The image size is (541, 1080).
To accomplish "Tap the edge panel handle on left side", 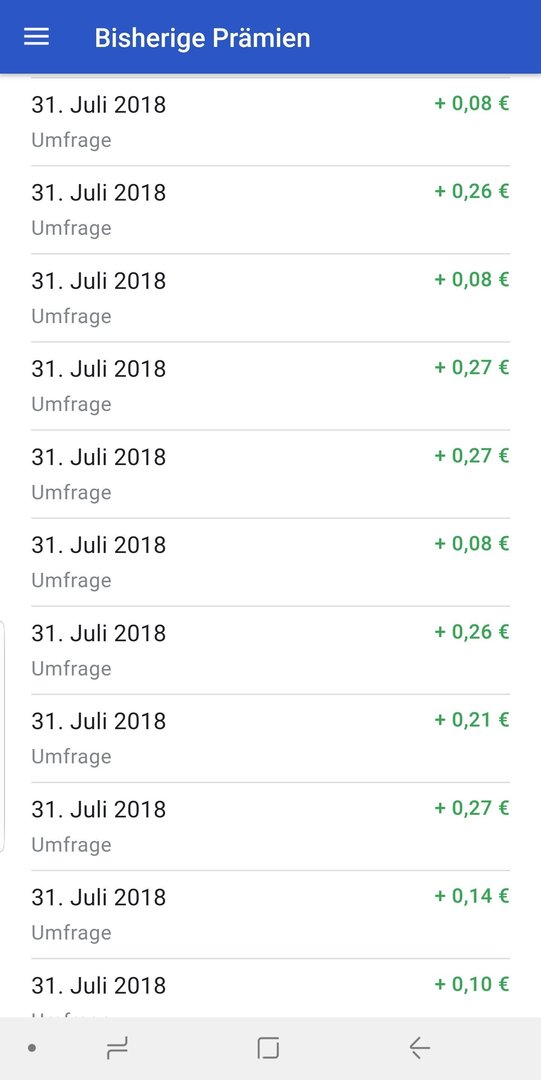I will point(2,736).
